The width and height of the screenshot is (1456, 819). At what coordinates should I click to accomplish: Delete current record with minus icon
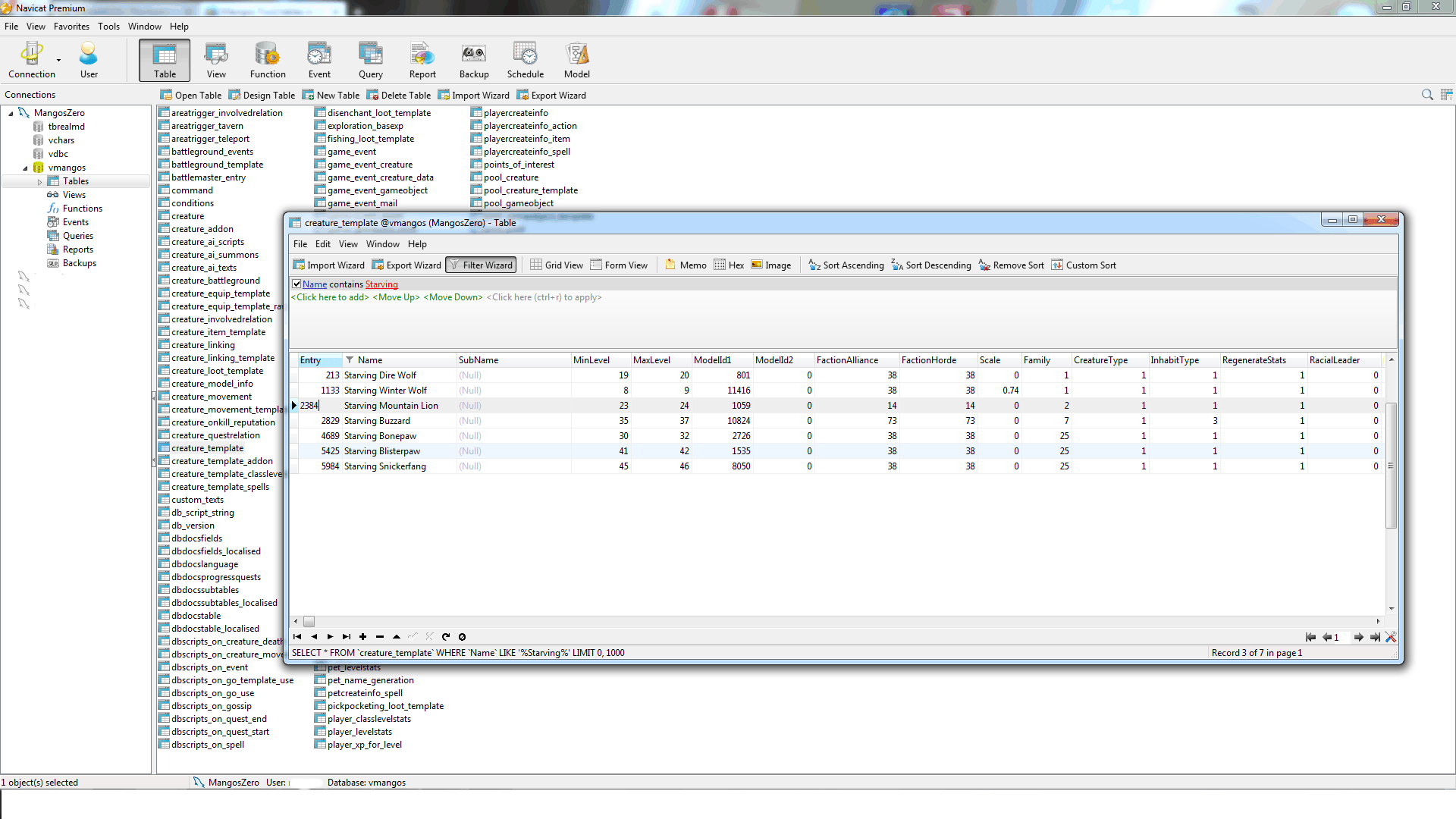pyautogui.click(x=380, y=637)
